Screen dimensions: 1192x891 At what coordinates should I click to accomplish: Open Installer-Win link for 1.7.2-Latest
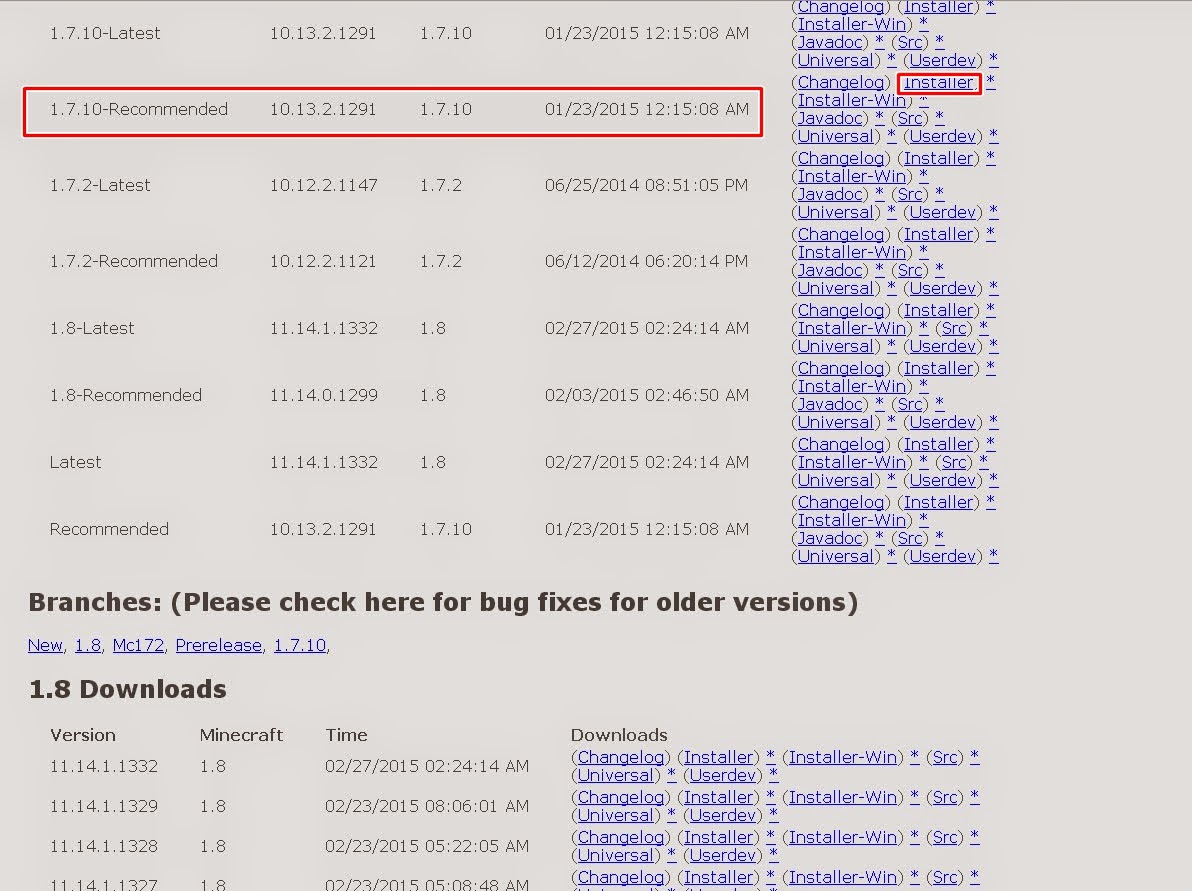[x=852, y=176]
